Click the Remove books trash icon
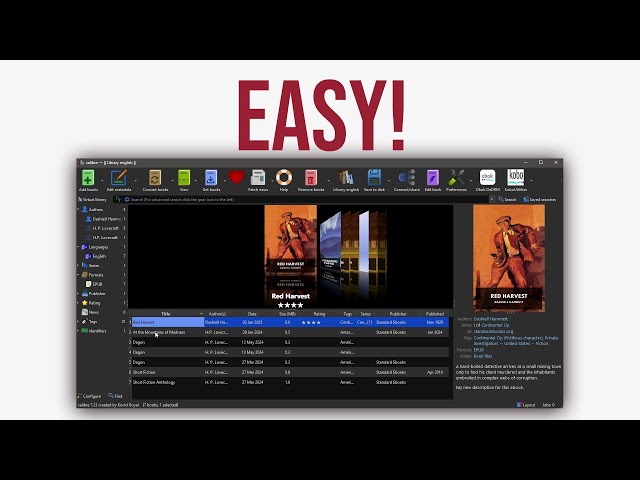 (311, 178)
